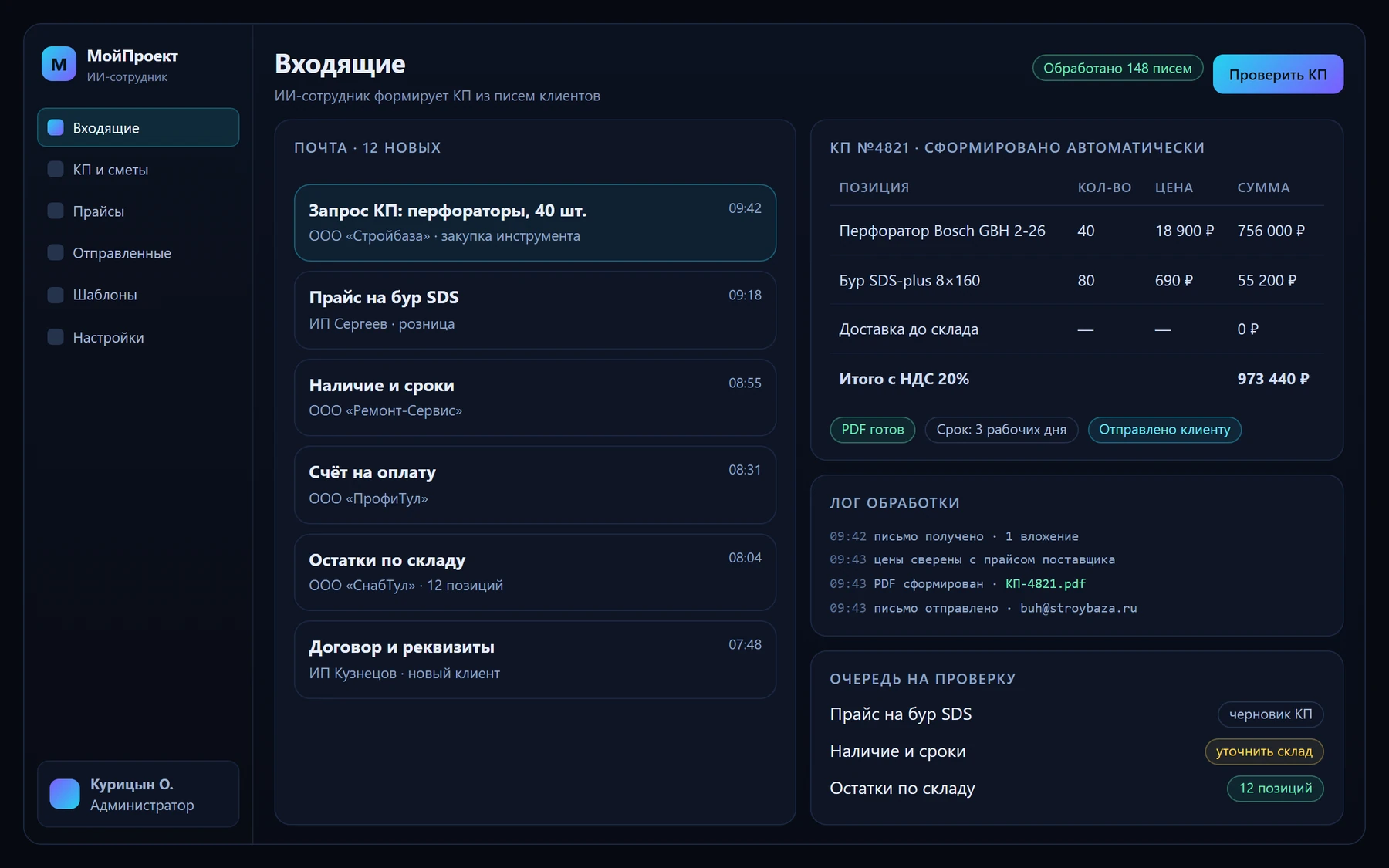Click the PDF готов badge
1389x868 pixels.
(x=873, y=430)
